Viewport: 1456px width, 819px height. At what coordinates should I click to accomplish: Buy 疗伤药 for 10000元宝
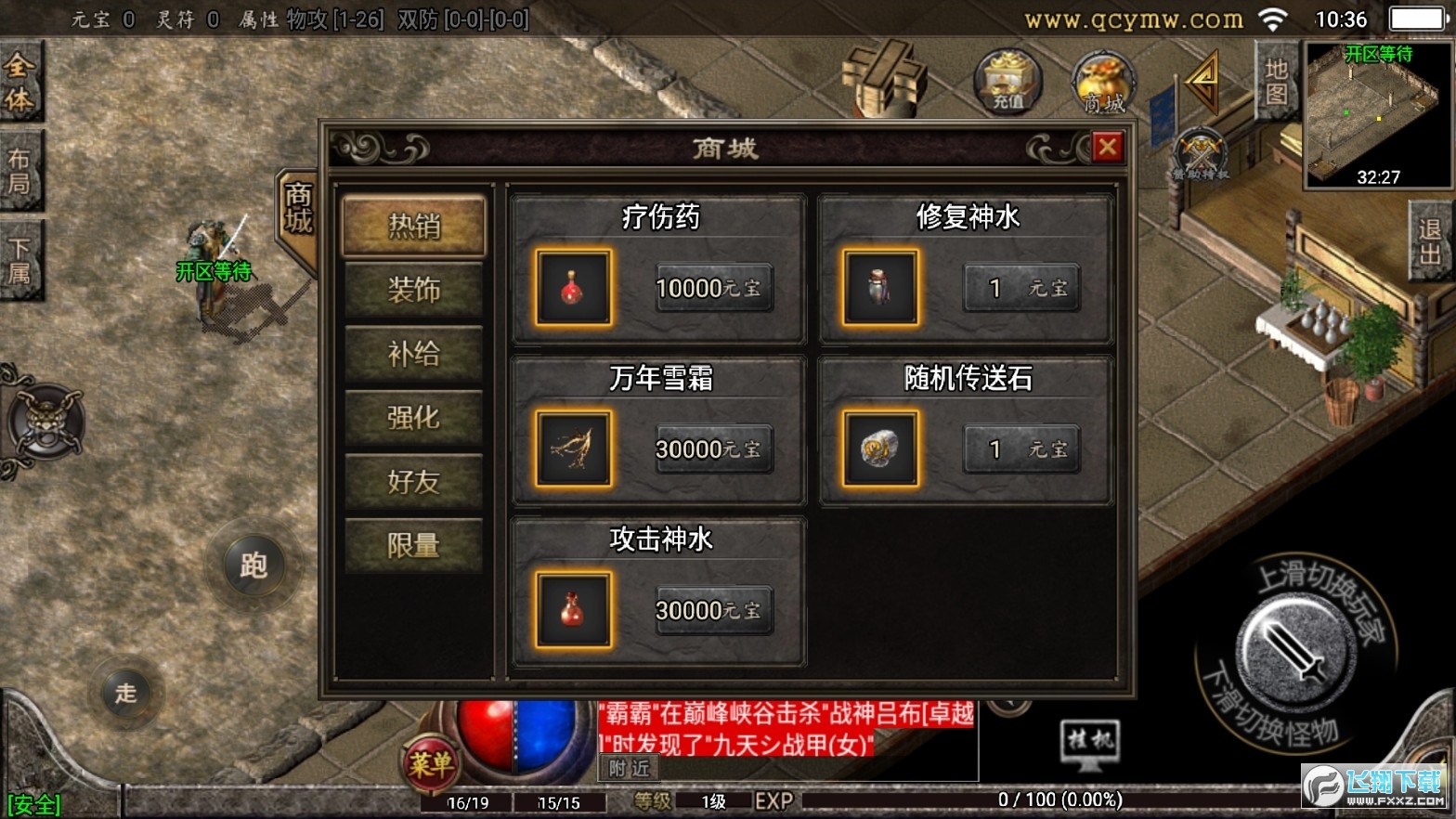point(713,288)
